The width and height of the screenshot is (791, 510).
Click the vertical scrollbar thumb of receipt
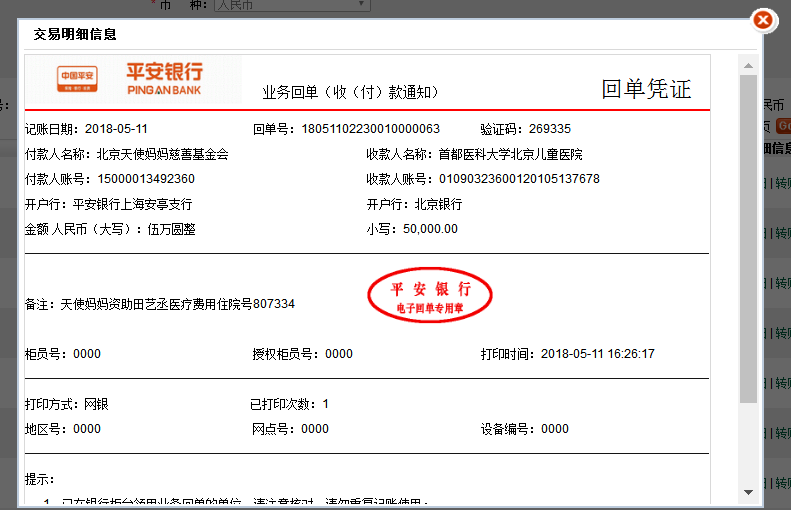(749, 239)
